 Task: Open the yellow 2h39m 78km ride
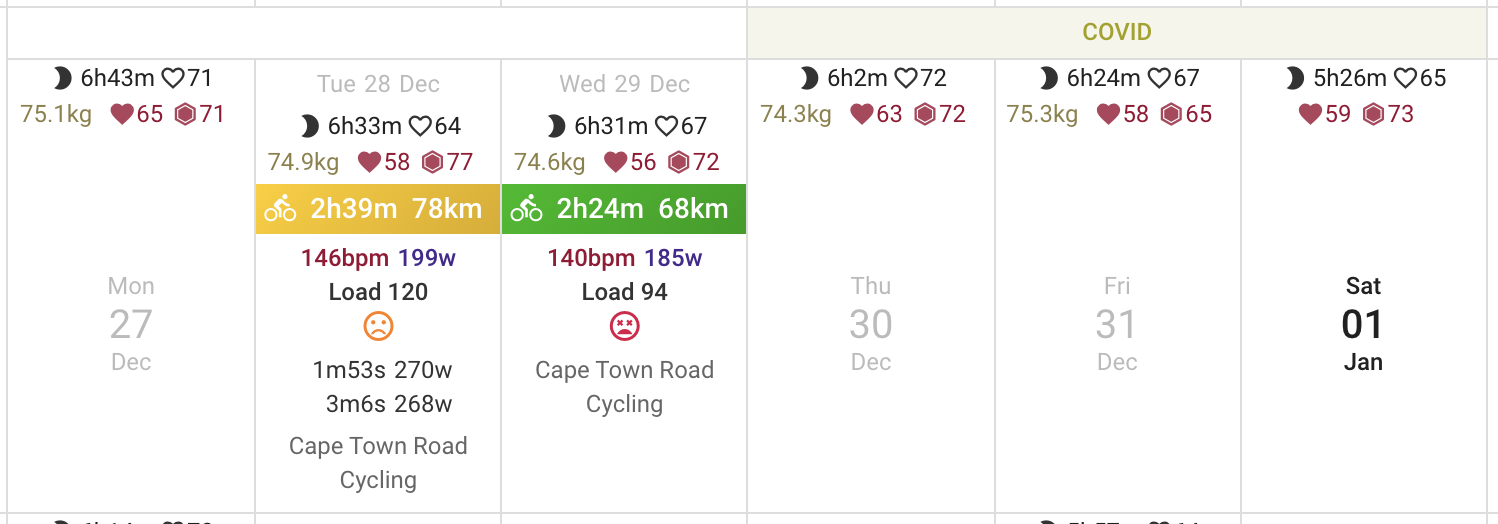396,209
